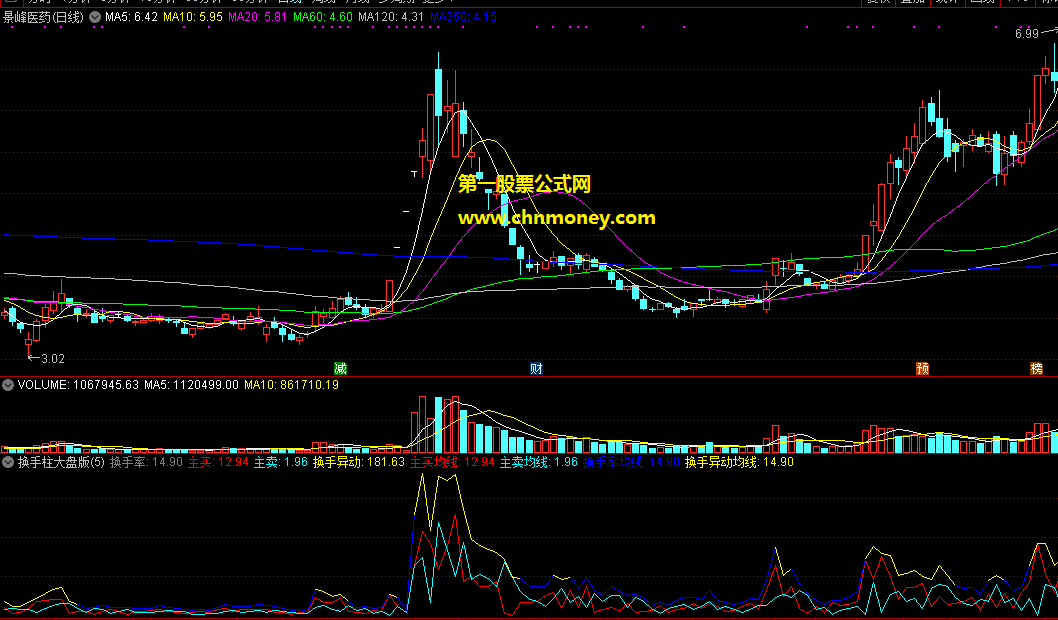Click the 3.02 low price marker
This screenshot has width=1058, height=620.
(x=53, y=359)
